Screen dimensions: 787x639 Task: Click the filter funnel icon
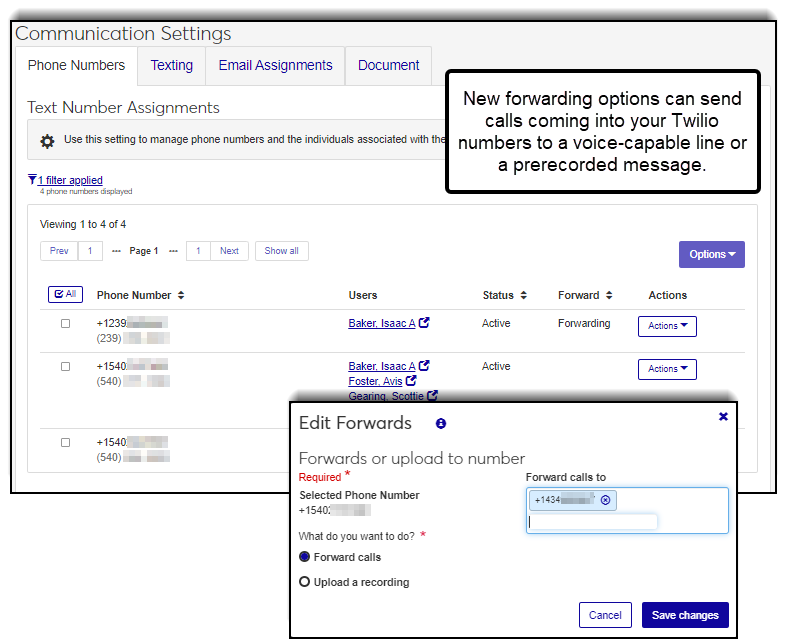pos(32,179)
